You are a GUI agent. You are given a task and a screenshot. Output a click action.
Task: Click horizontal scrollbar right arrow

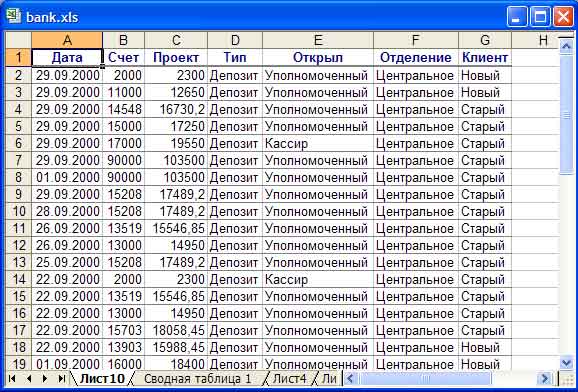pos(544,378)
